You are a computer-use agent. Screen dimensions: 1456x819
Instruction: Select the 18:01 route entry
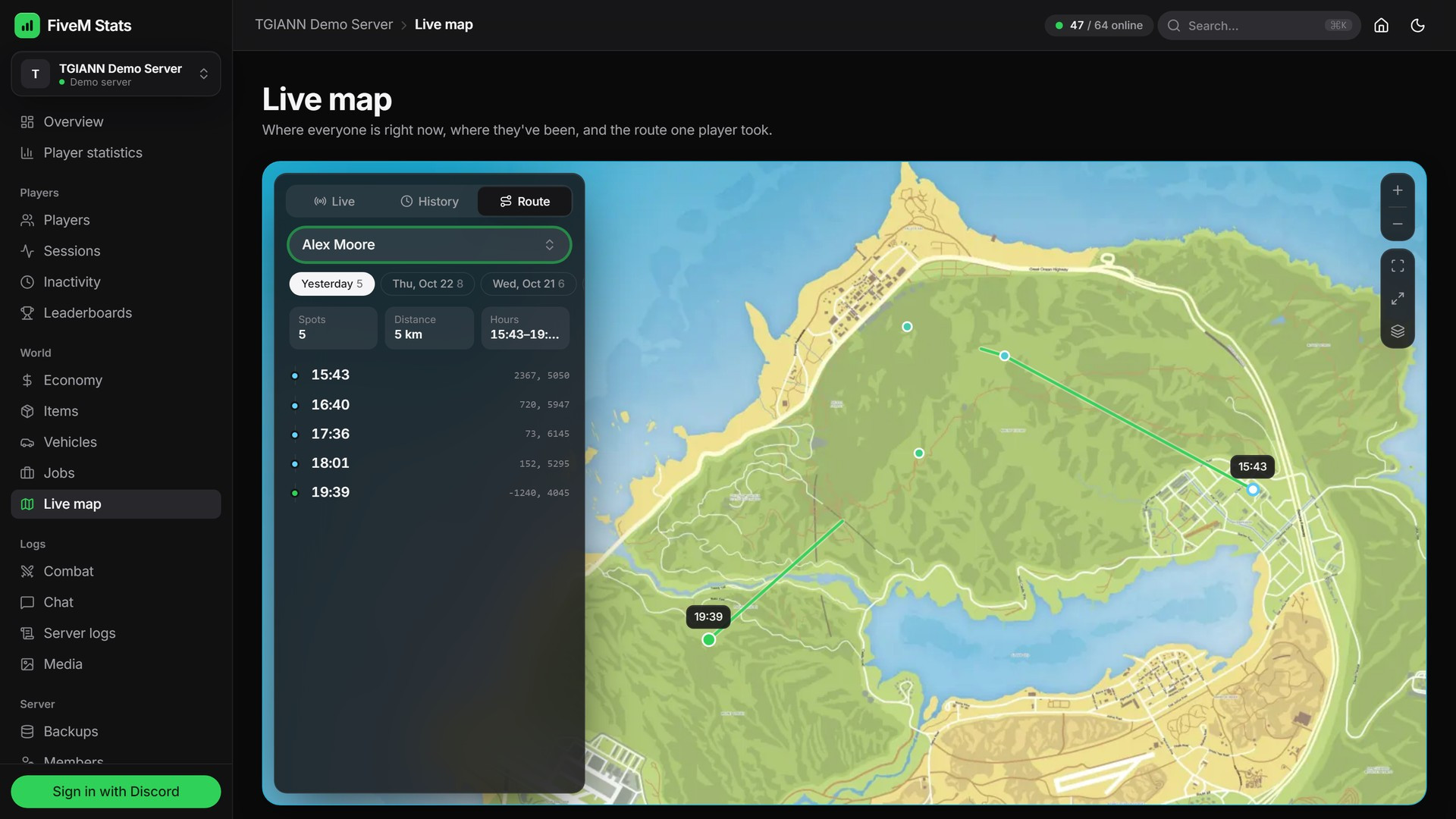tap(429, 463)
